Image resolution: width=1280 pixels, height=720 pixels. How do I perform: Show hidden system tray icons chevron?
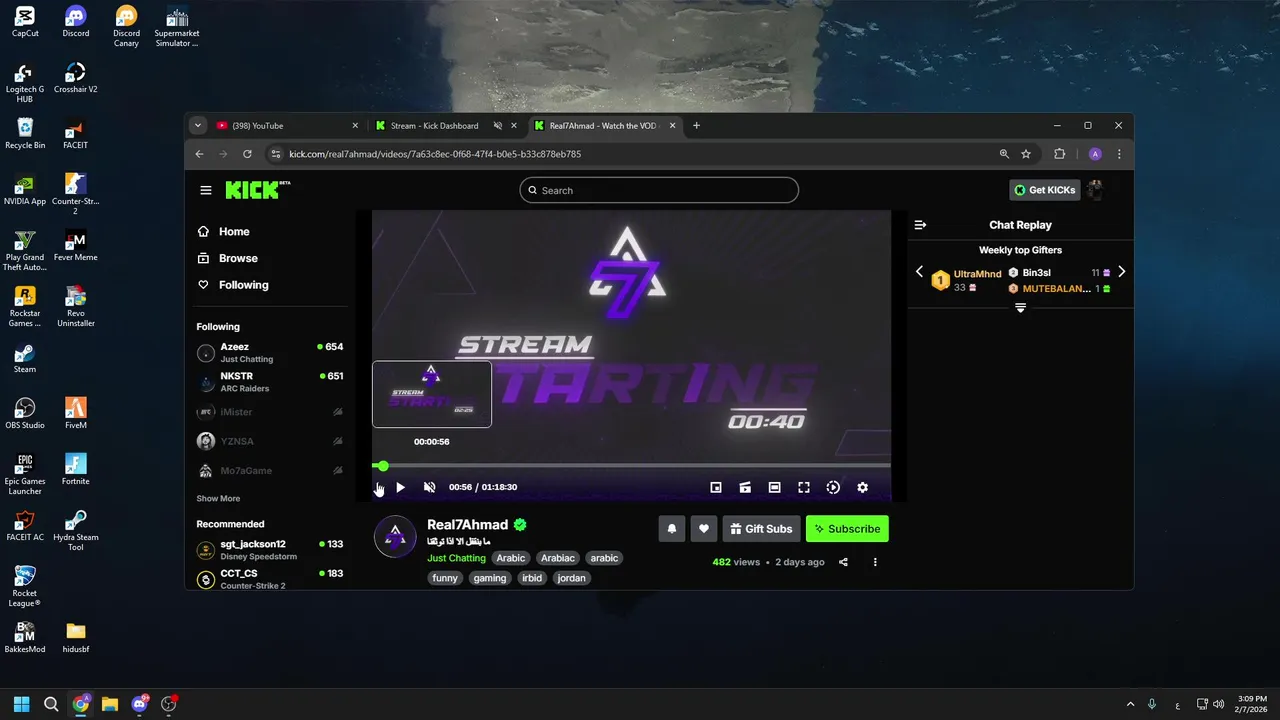[x=1131, y=704]
